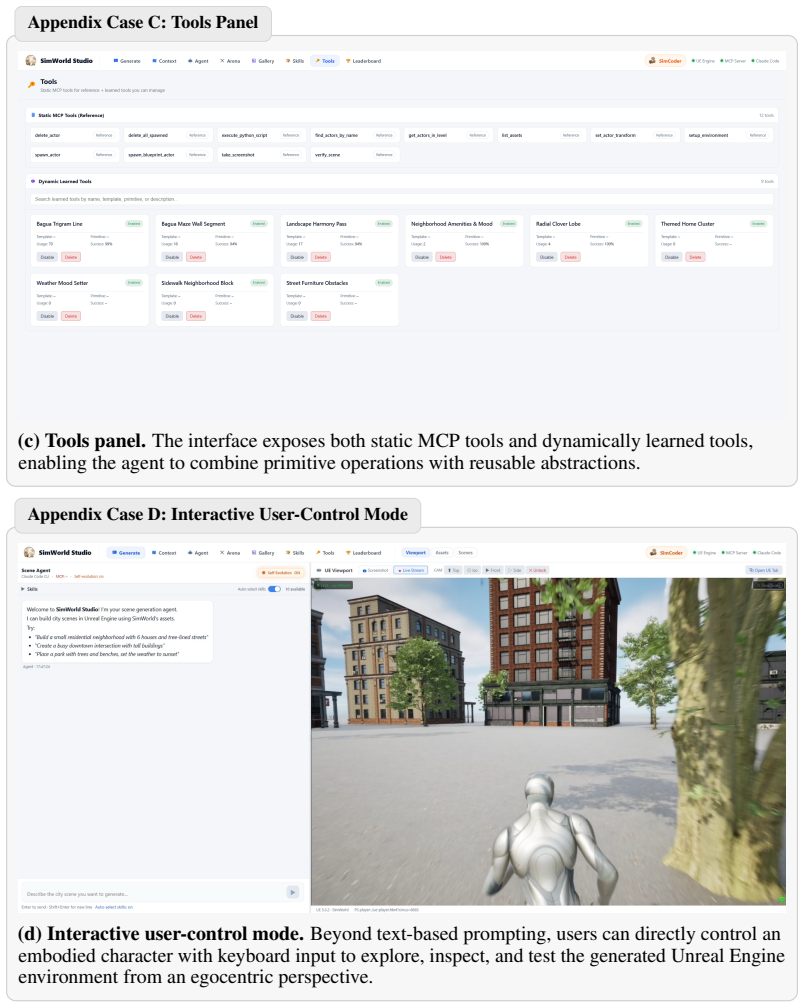The width and height of the screenshot is (804, 1008).
Task: Select the spawn_blueprint_actor static tool
Action: point(167,155)
